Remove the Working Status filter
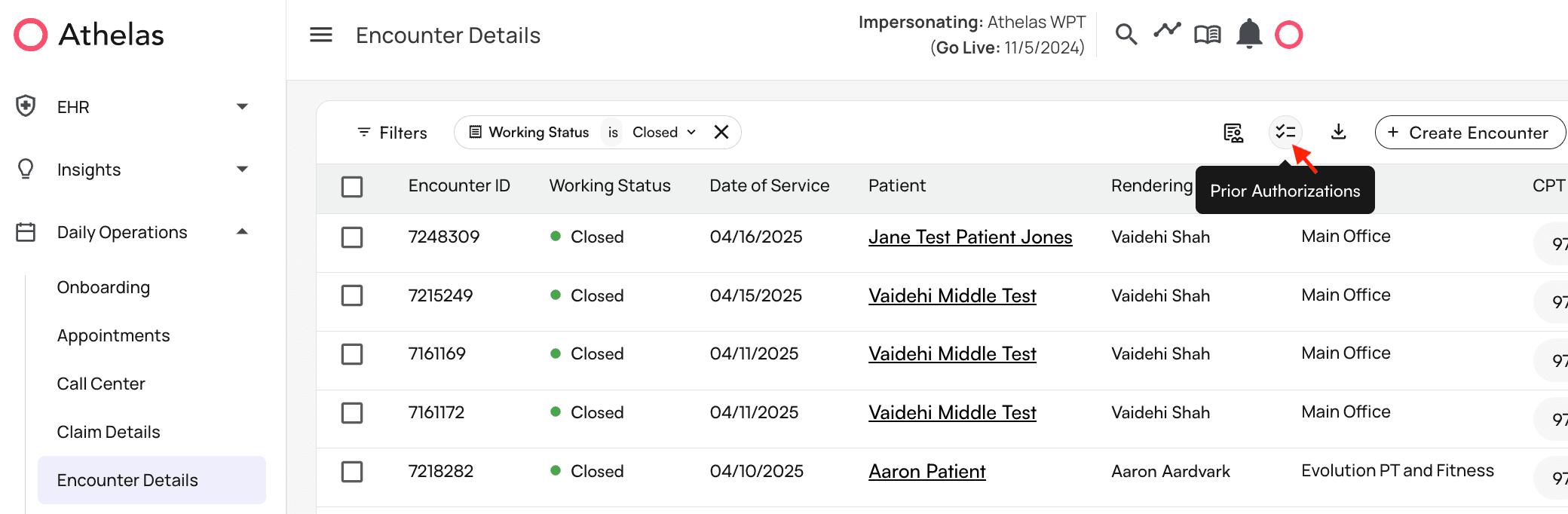1568x514 pixels. click(x=721, y=133)
